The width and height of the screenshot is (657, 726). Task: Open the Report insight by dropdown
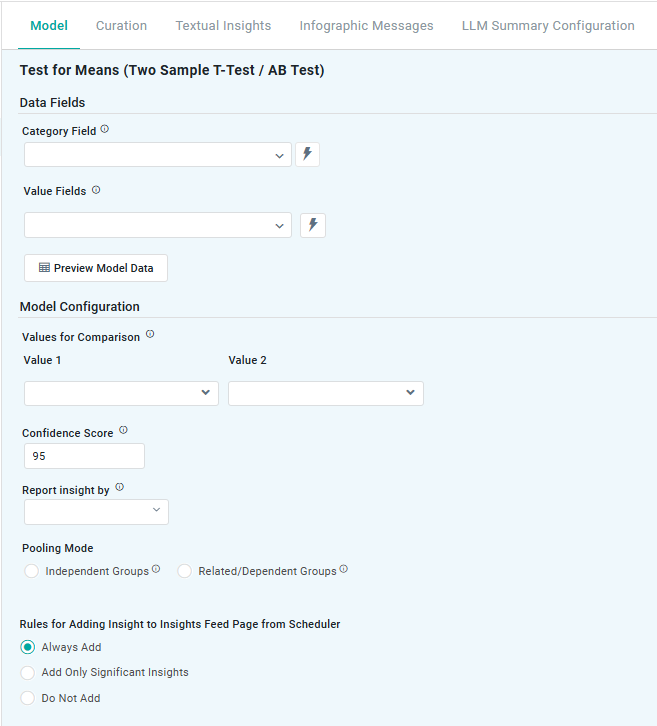(96, 512)
